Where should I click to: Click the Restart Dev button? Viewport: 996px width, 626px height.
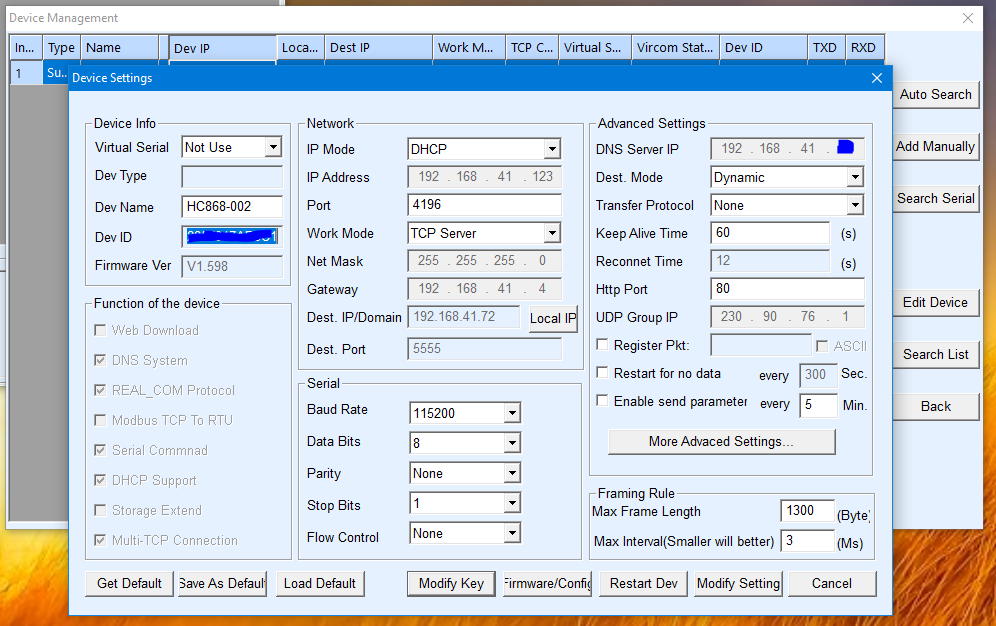643,584
